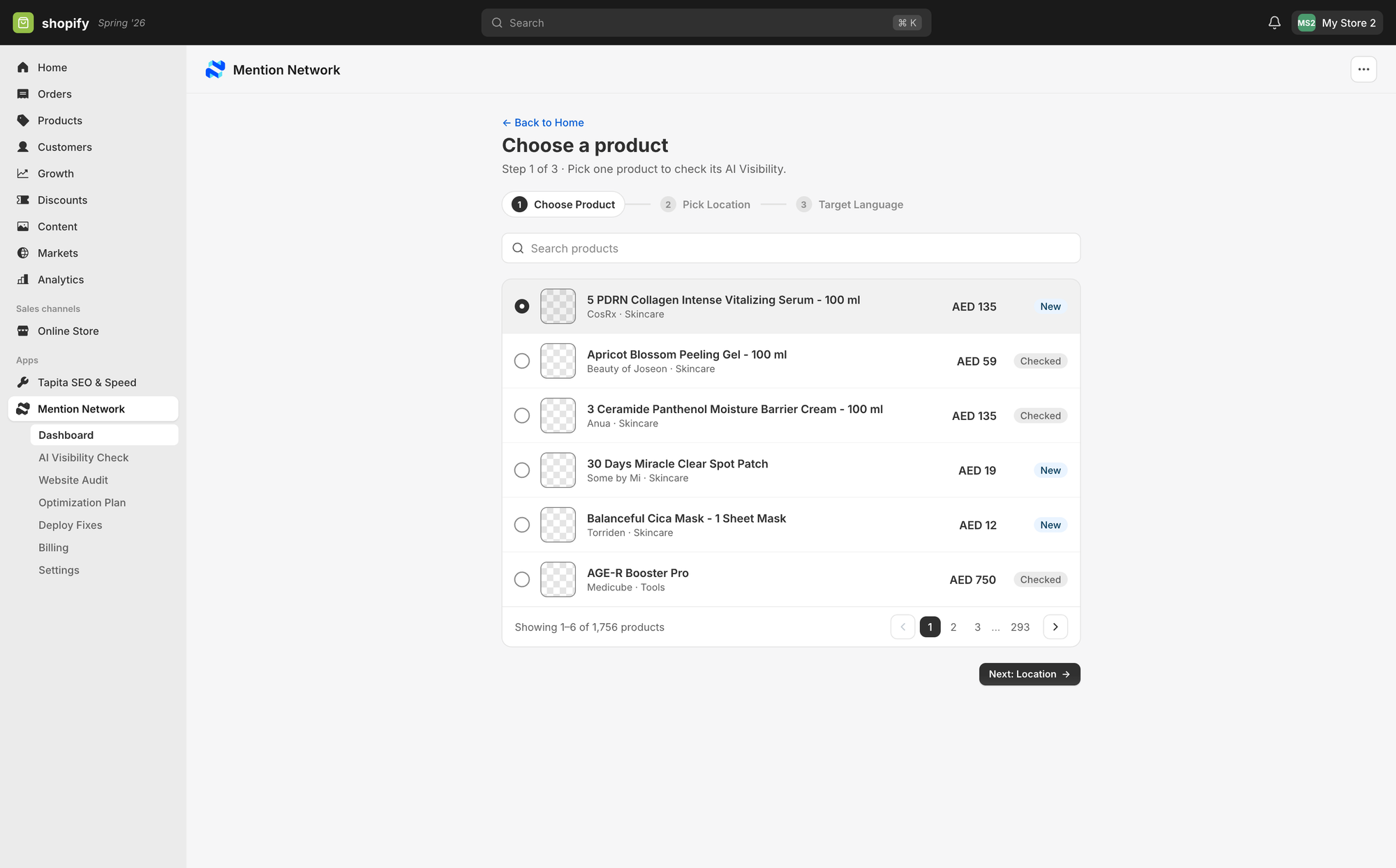The width and height of the screenshot is (1396, 868).
Task: Click the magnifier in Search products field
Action: click(518, 248)
